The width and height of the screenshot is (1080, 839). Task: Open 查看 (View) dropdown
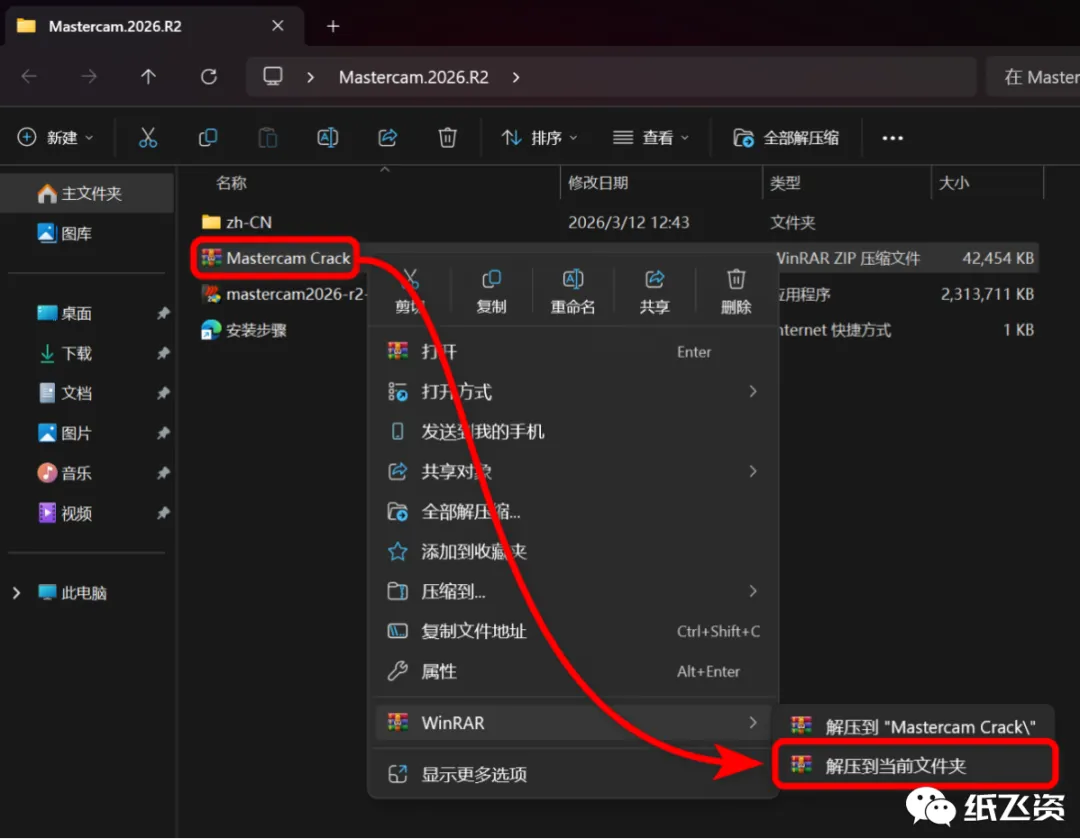[651, 138]
